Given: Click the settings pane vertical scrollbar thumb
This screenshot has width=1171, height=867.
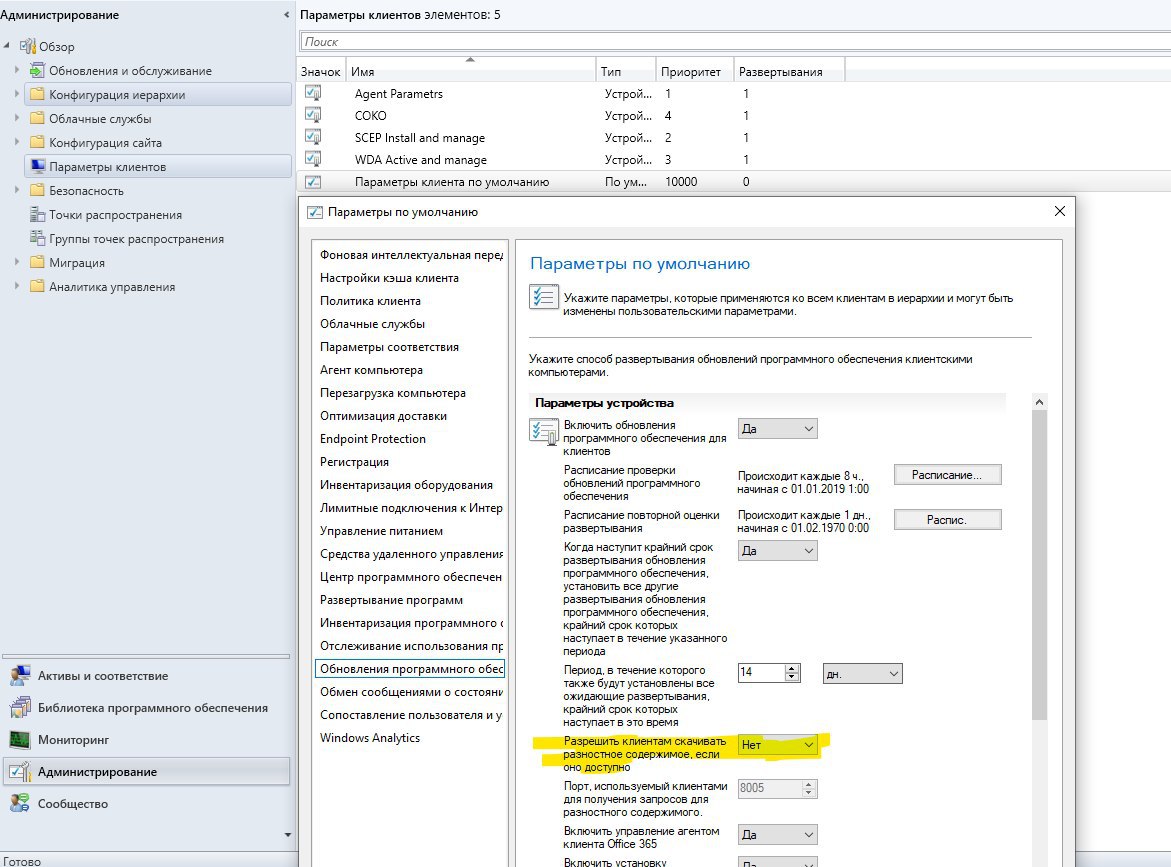Looking at the screenshot, I should pos(1039,565).
